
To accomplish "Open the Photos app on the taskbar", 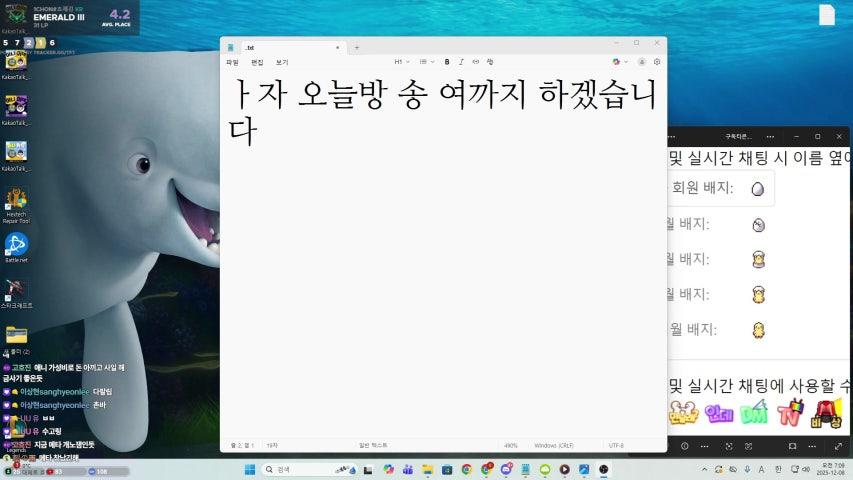I will click(x=584, y=469).
